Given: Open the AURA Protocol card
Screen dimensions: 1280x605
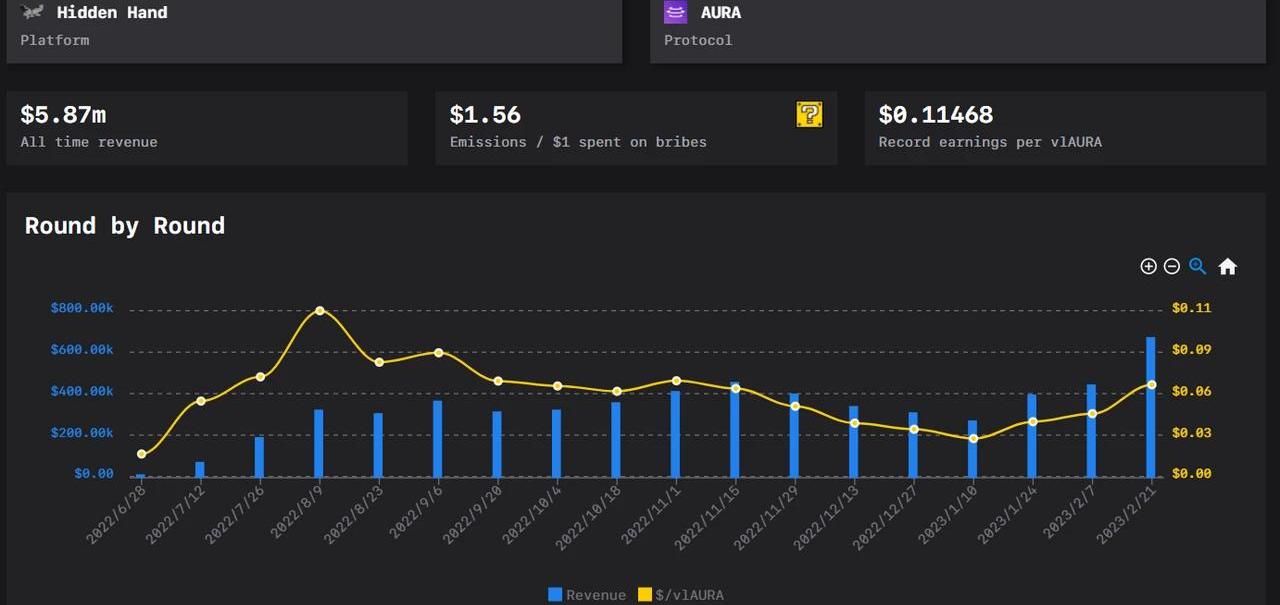Looking at the screenshot, I should [958, 28].
